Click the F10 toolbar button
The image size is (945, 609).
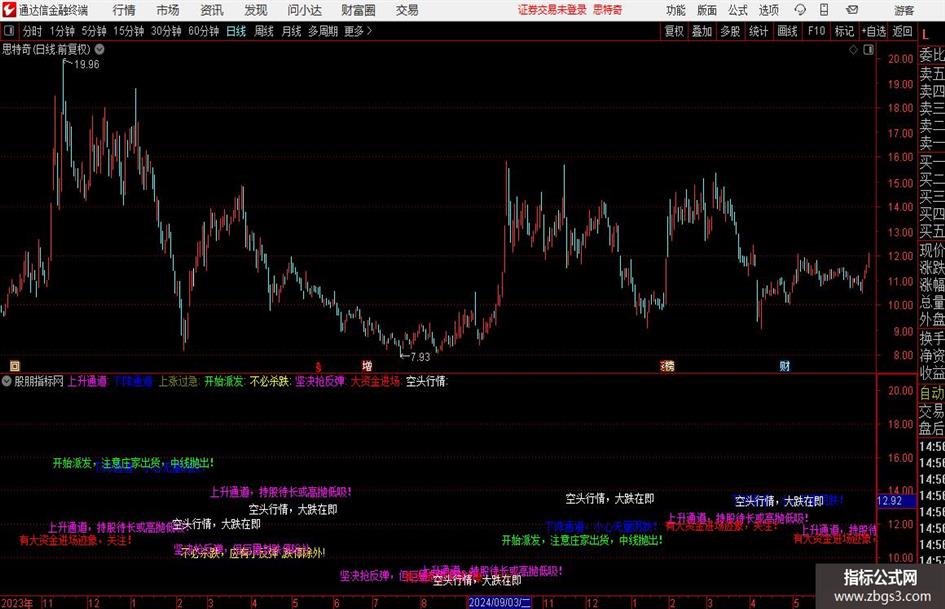pos(817,31)
